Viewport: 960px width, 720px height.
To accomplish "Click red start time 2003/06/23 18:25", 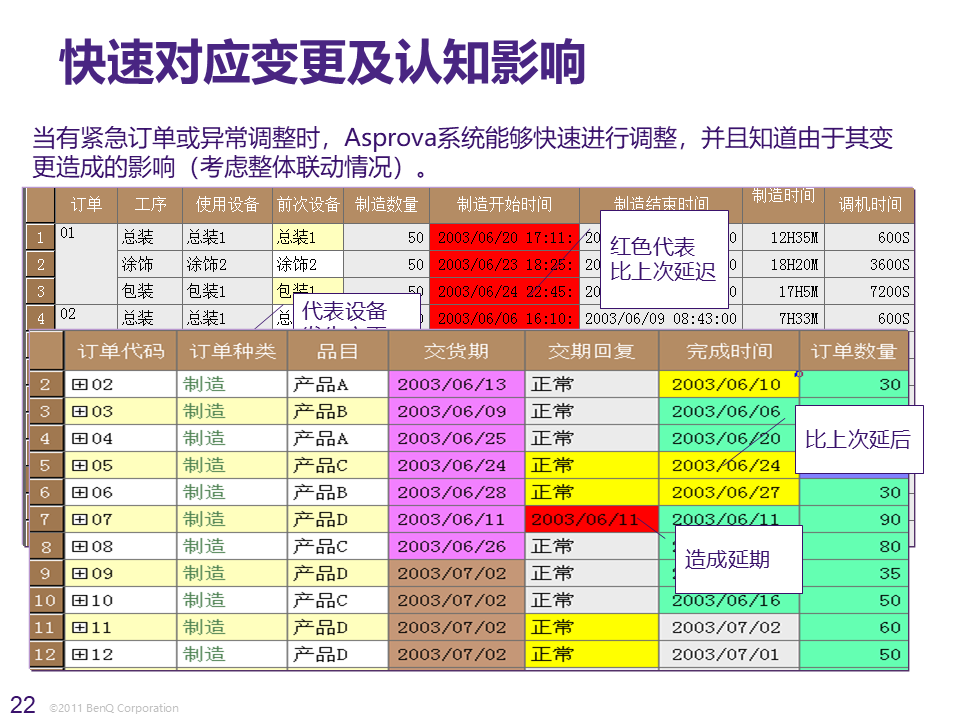I will pos(504,264).
